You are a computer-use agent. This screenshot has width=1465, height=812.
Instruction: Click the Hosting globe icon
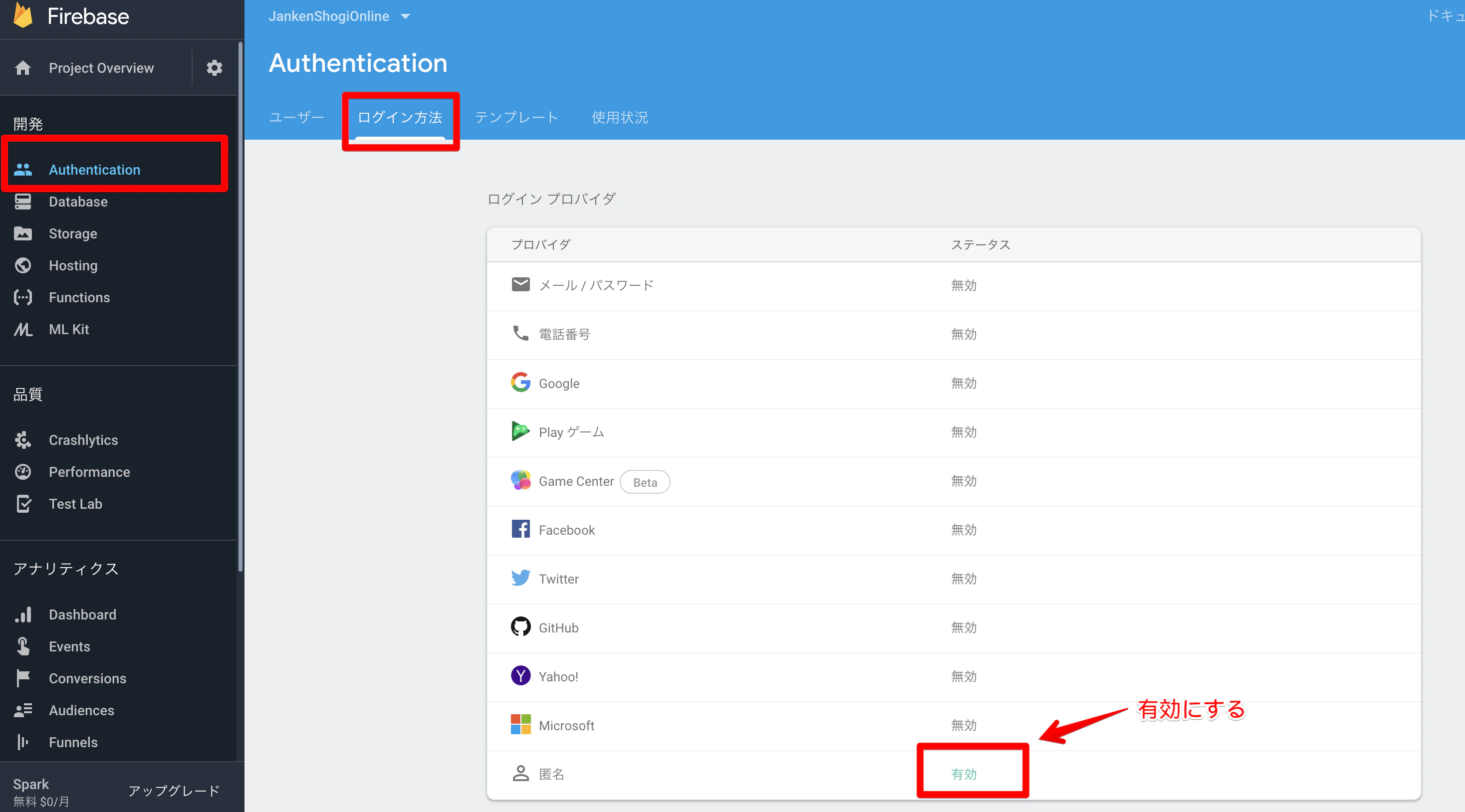[x=23, y=265]
